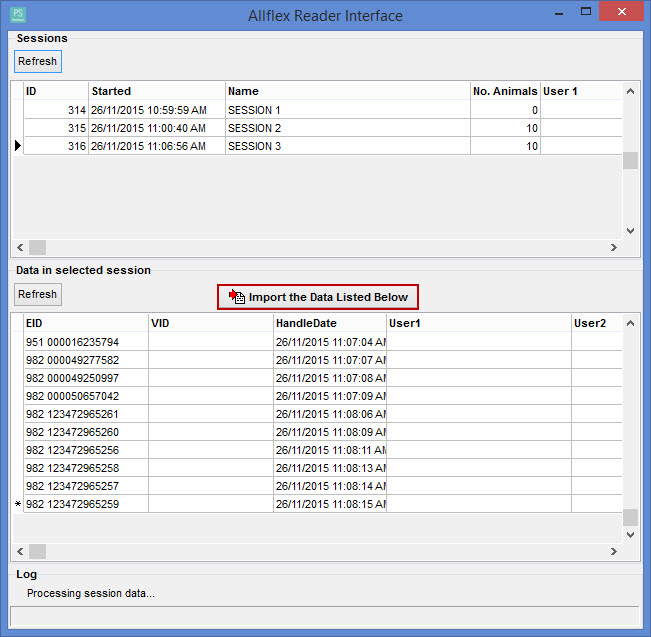Click start time 26/11/2015 11:06:56 AM
This screenshot has width=651, height=637.
(x=157, y=146)
